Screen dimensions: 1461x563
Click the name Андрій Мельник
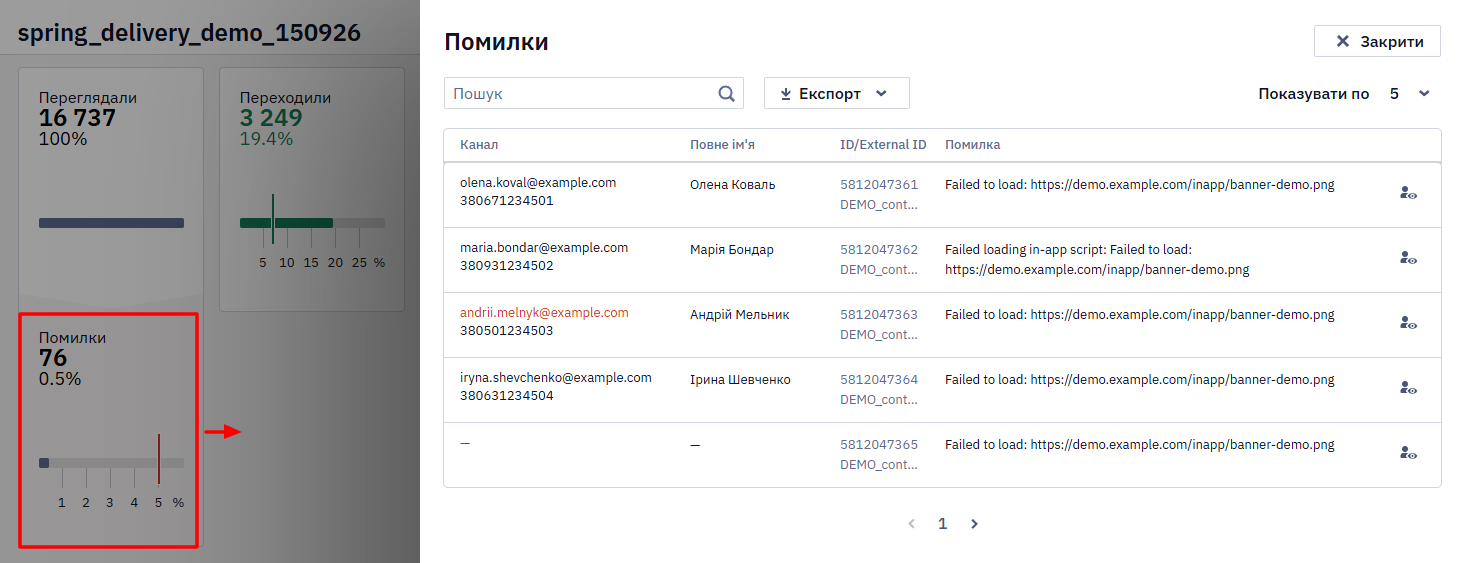[x=739, y=315]
